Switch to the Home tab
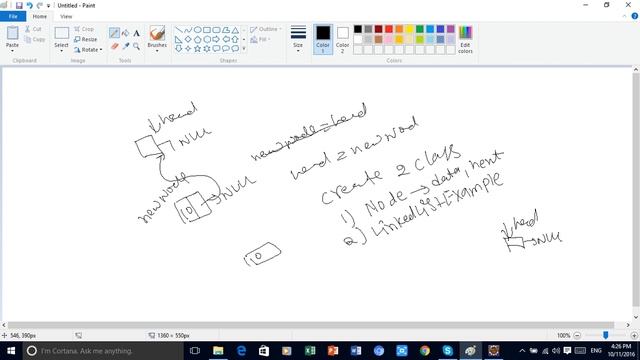This screenshot has width=640, height=360. click(40, 16)
